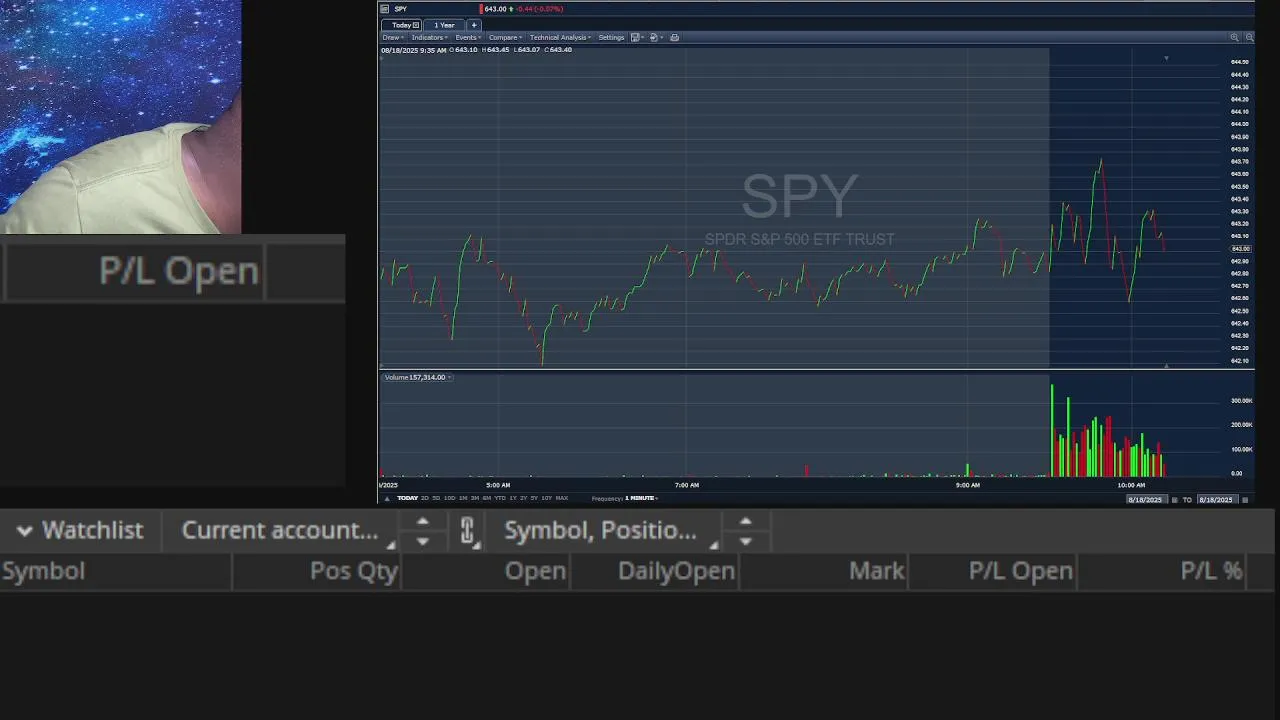Edit the end date 8/18/2025 field
Screen dimensions: 1280x720
tap(1218, 500)
